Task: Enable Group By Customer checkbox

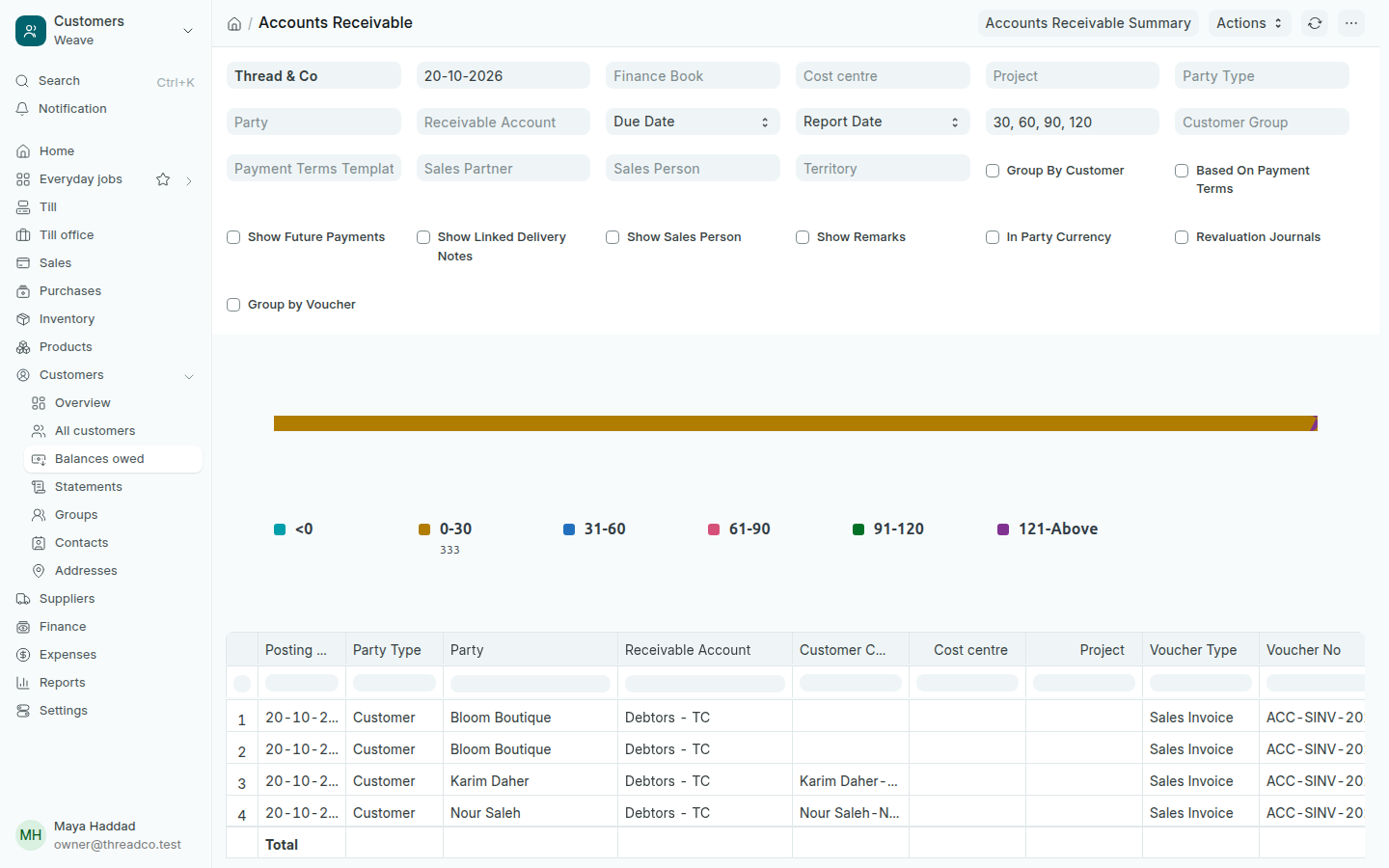Action: tap(993, 171)
